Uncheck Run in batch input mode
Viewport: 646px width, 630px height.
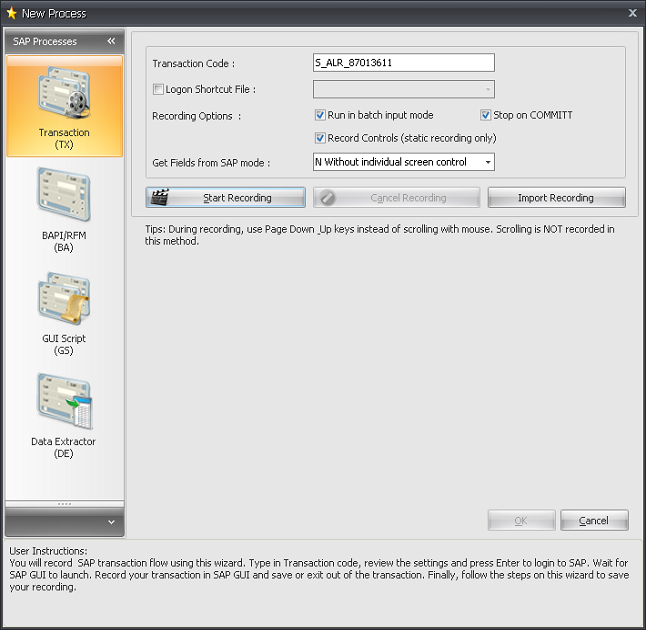(320, 115)
